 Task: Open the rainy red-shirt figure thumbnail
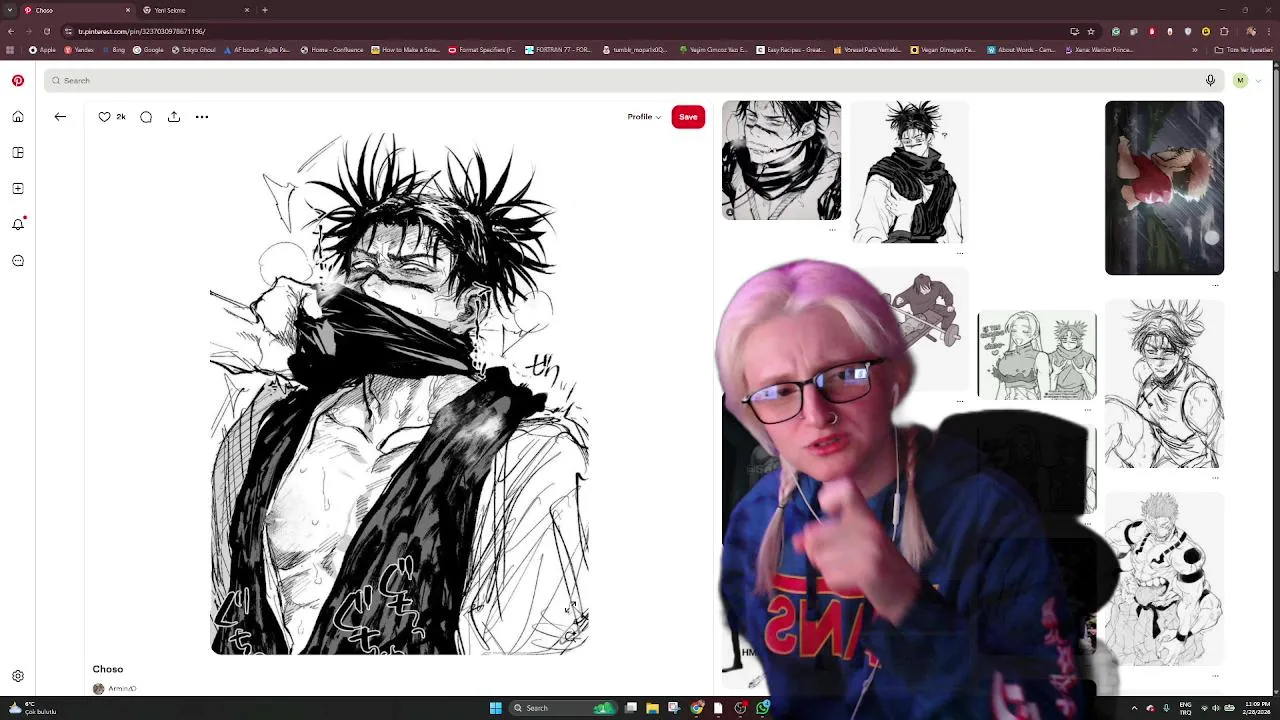pos(1164,188)
